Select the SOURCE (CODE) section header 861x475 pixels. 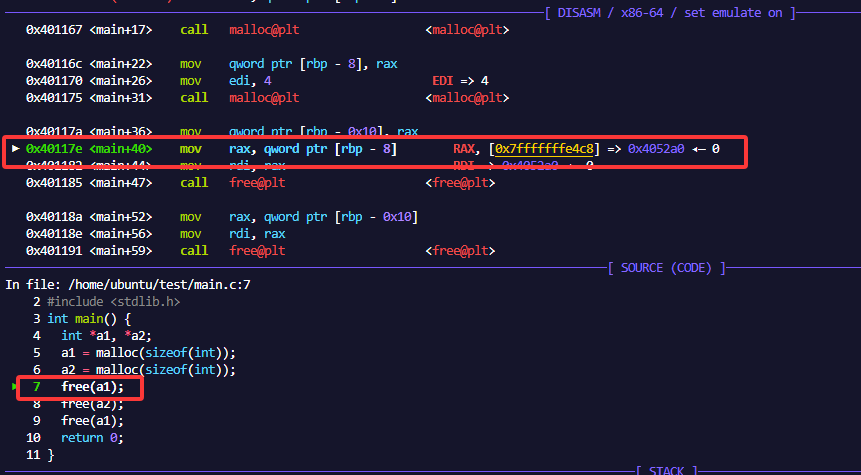click(x=665, y=268)
